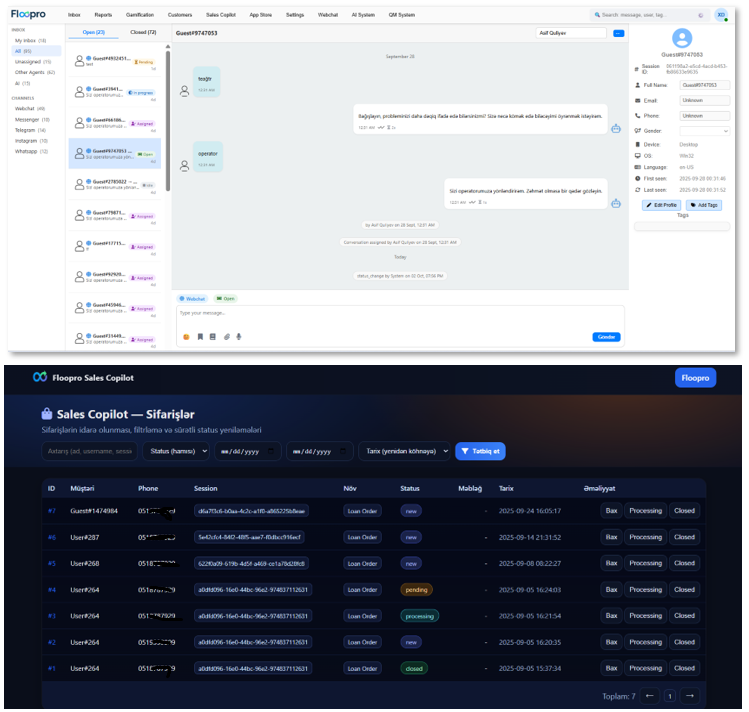
Task: Click bot icon beside 'Sizi operatorumuza' message
Action: (616, 203)
